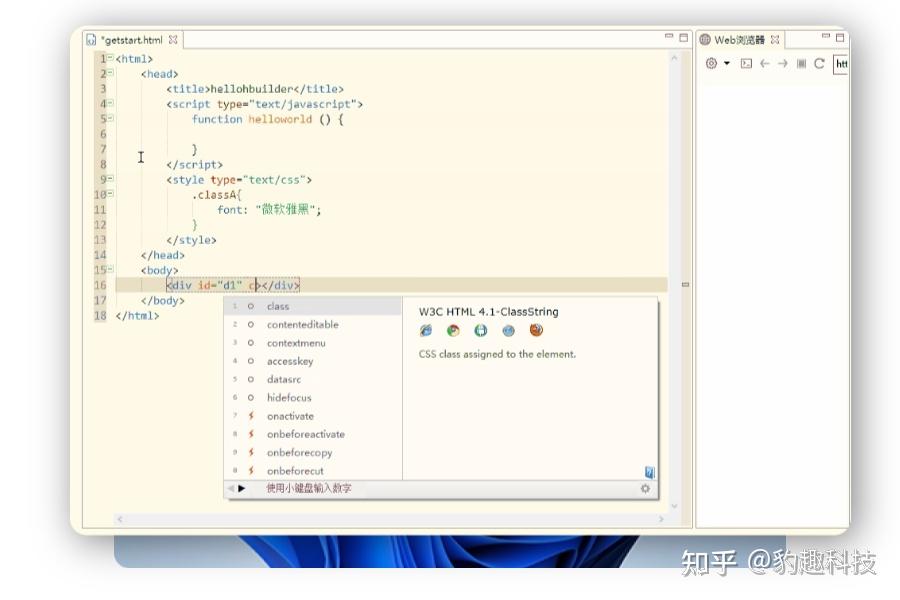Click the '微软雅黑' font value in code
900x600 pixels.
[285, 209]
